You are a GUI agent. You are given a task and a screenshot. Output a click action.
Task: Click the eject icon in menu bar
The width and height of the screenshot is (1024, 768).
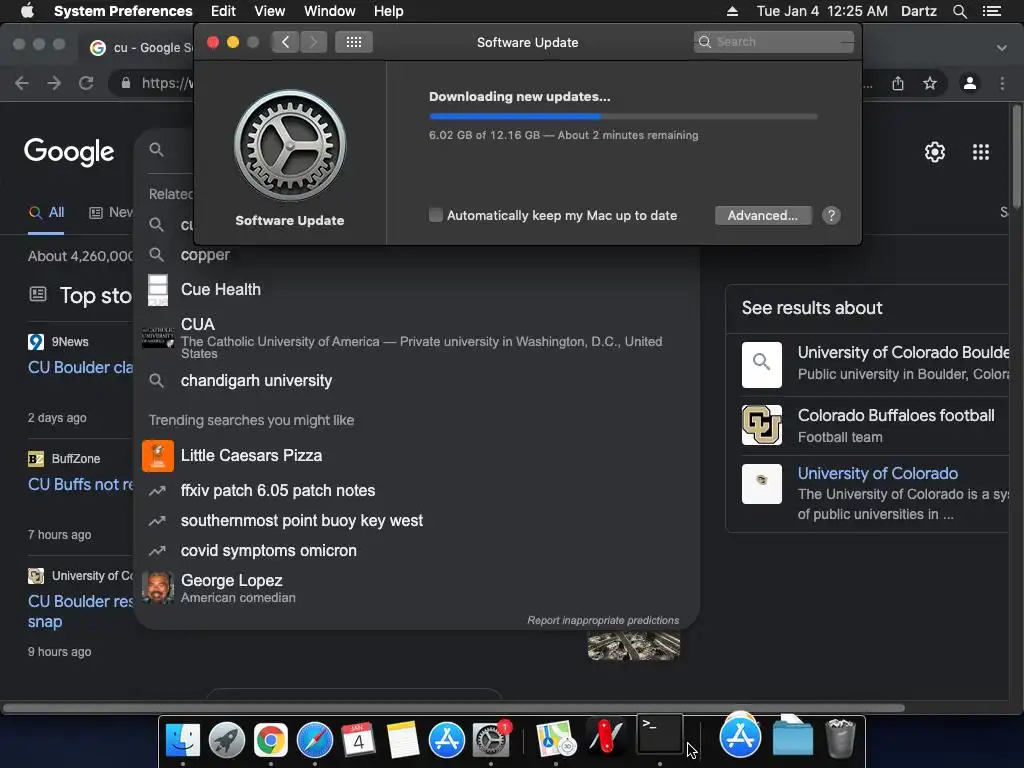(732, 11)
